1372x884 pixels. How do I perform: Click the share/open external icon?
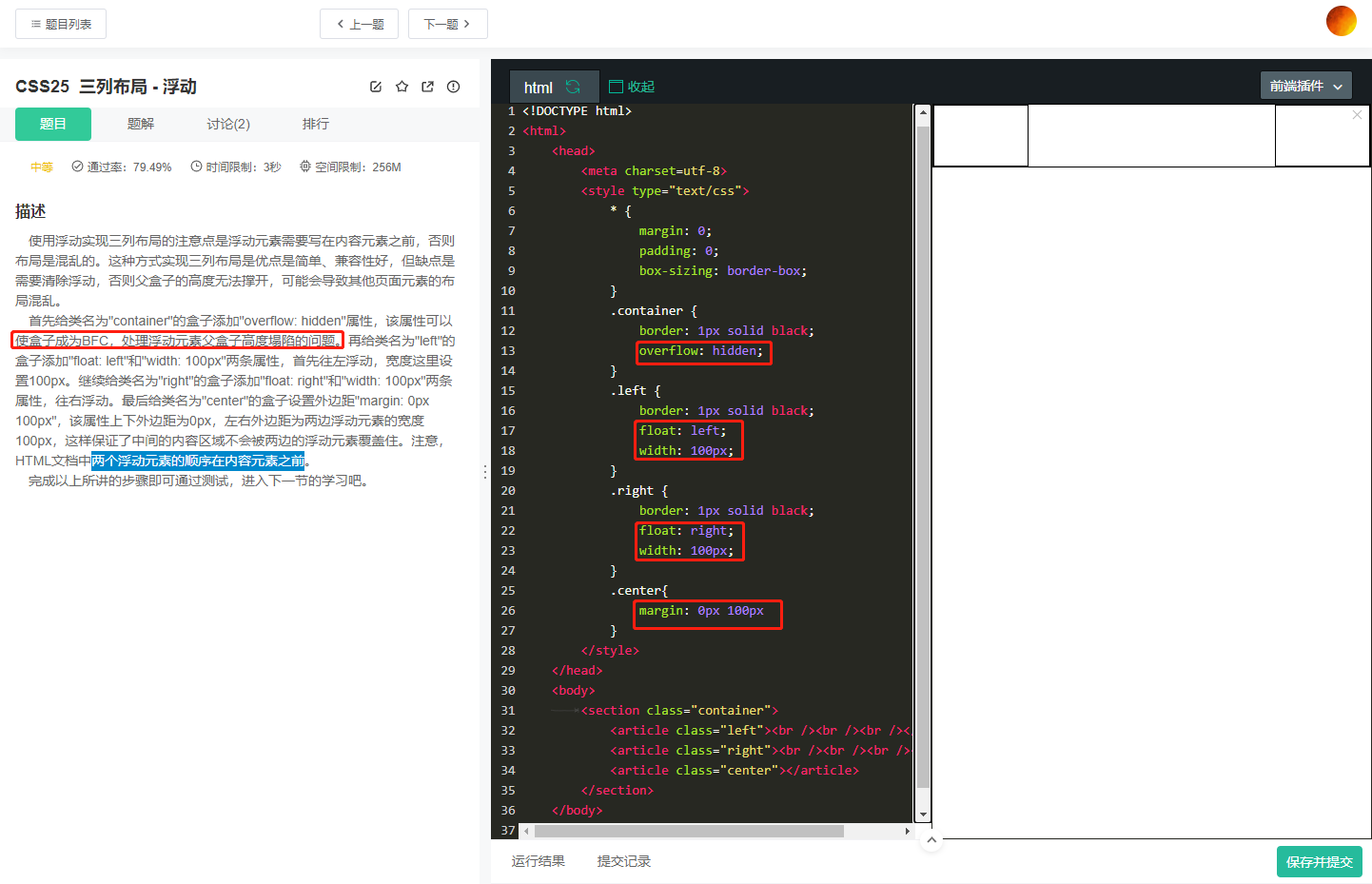click(427, 87)
